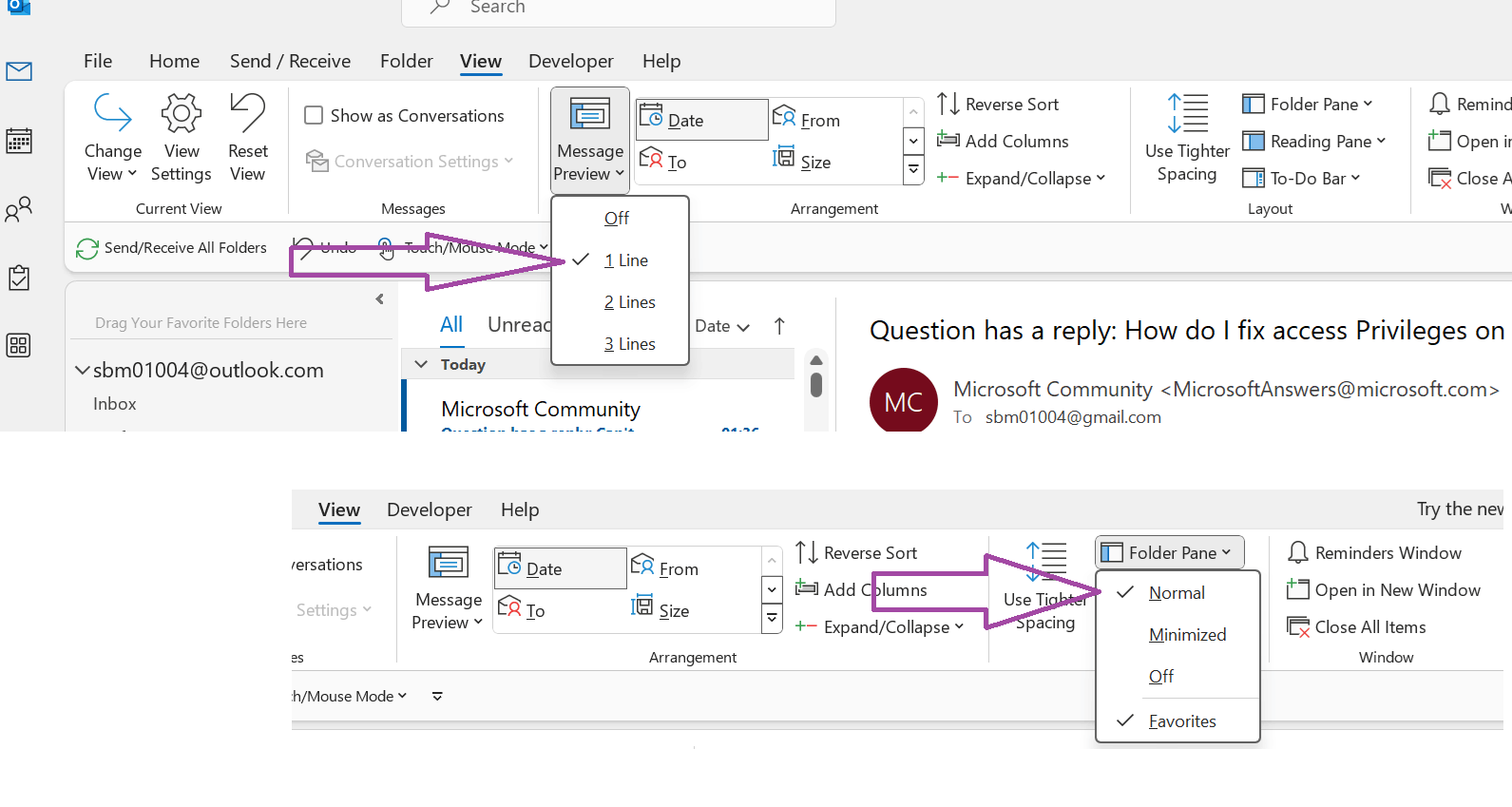Screen dimensions: 1512x807
Task: Select Off in Message Preview menu
Action: pos(620,218)
